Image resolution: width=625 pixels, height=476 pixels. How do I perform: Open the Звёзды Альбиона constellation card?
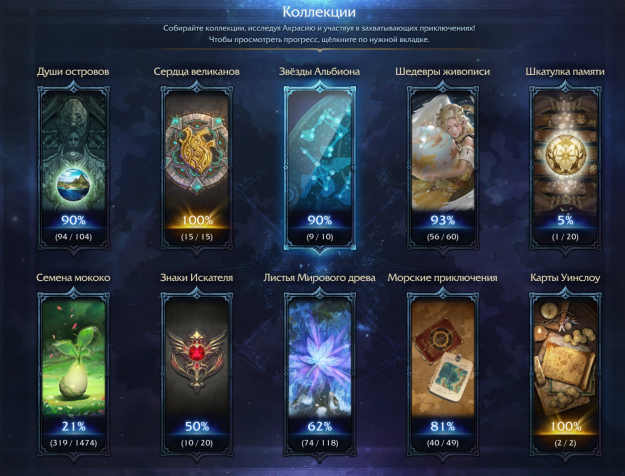(320, 168)
